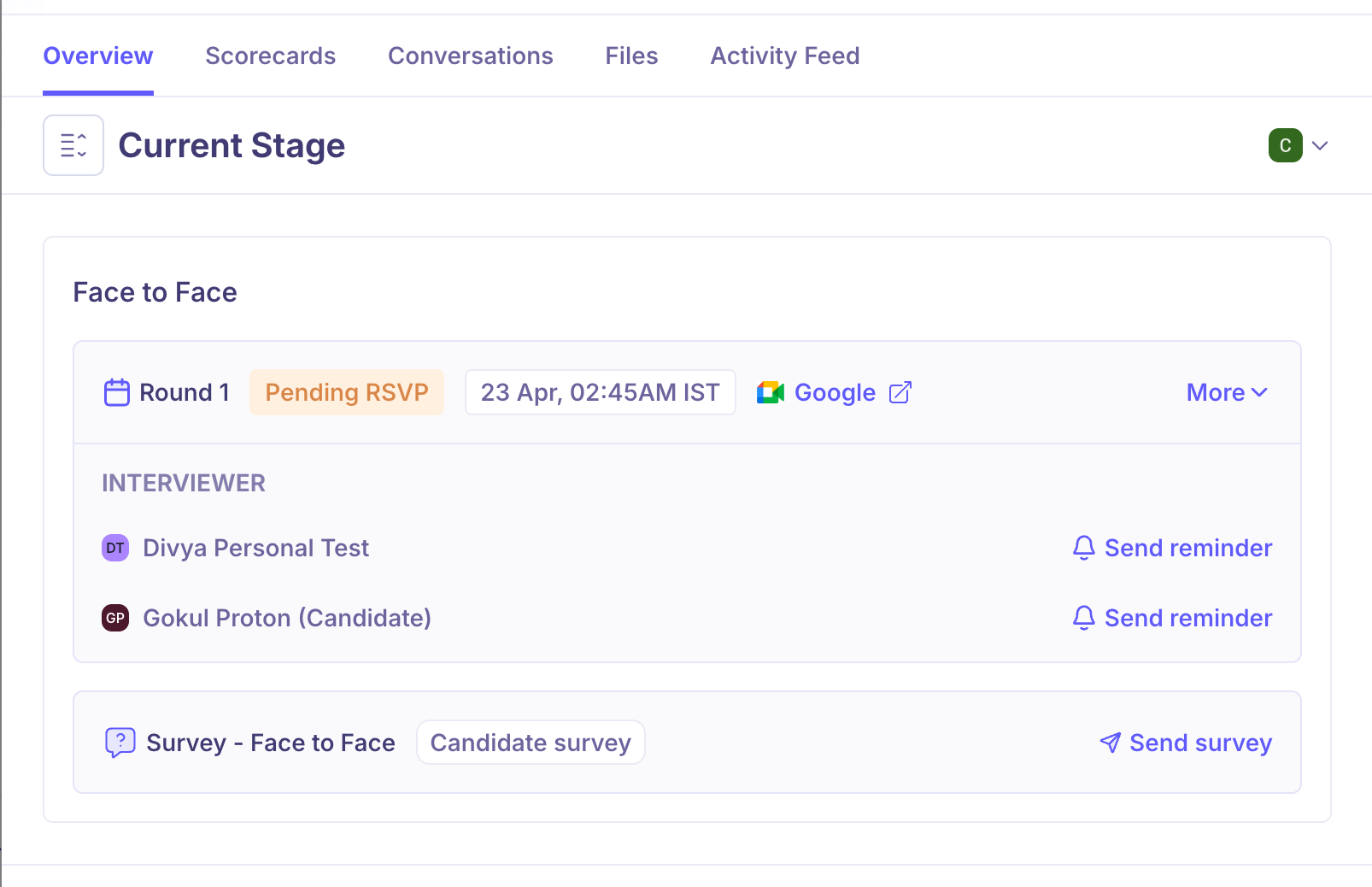Switch to the Scorecards tab
This screenshot has height=887, width=1372.
270,56
